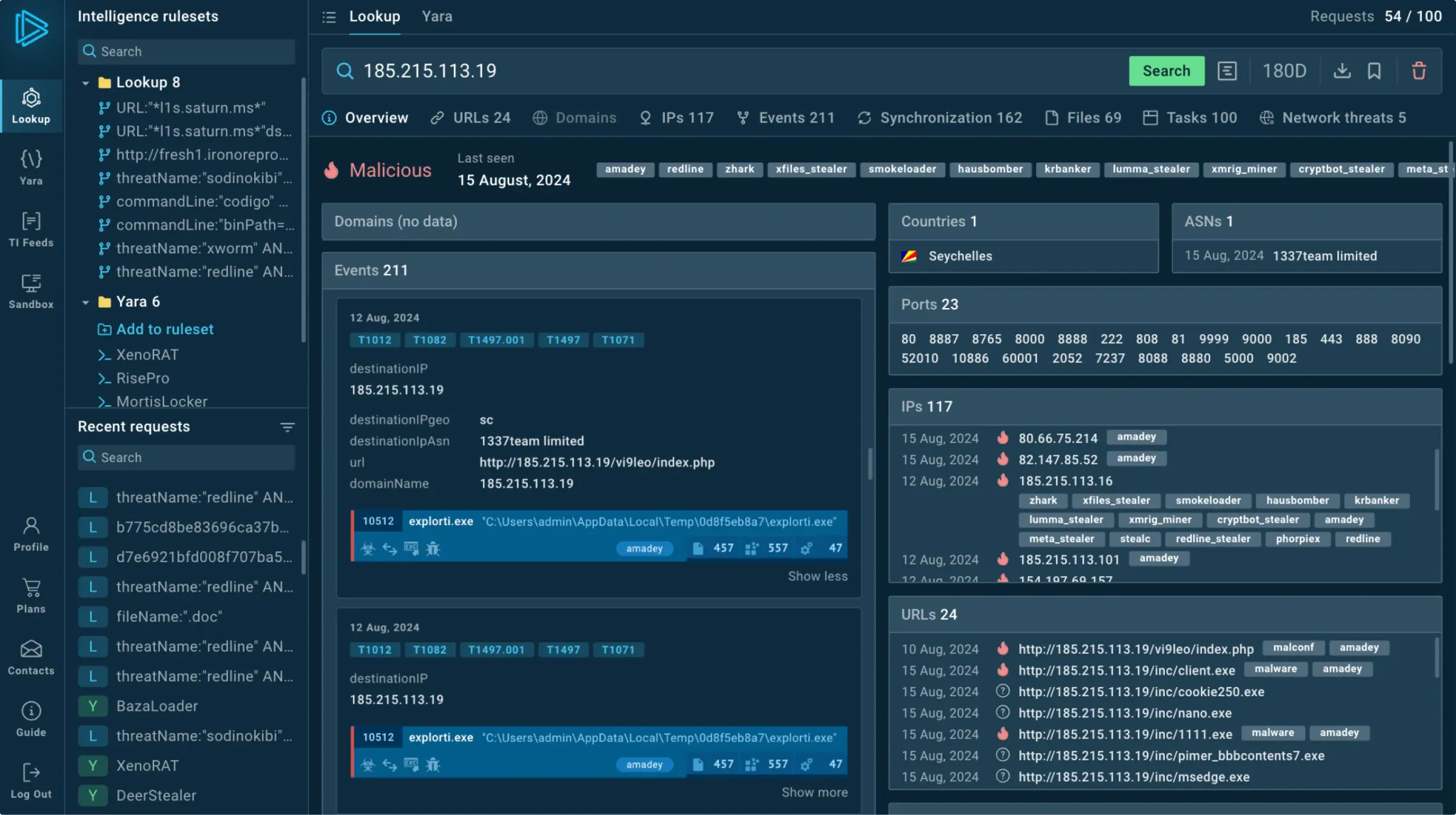
Task: Open the Yara sidebar section
Action: pos(31,167)
